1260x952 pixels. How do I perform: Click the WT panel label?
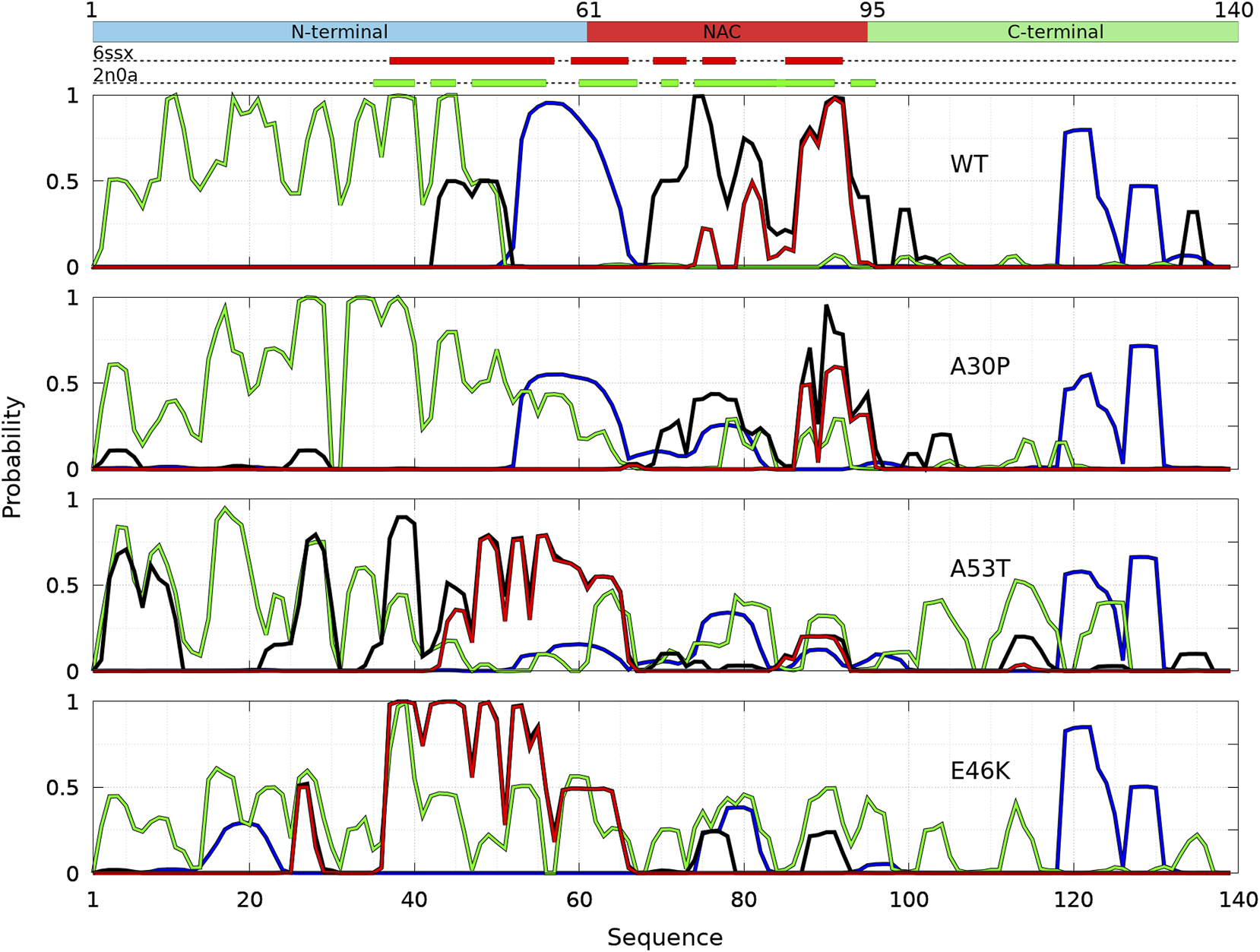[x=968, y=164]
